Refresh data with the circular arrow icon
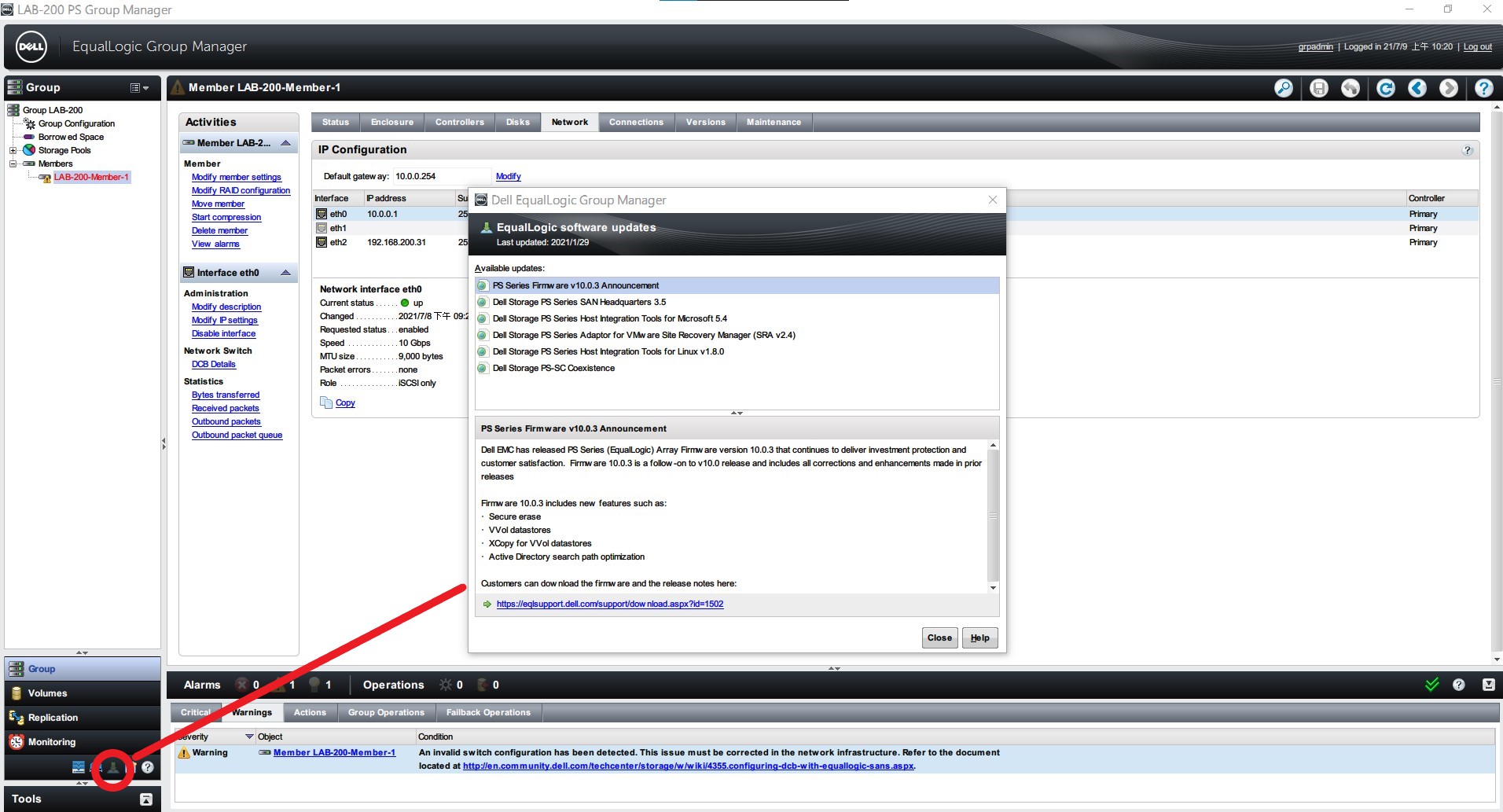 (x=1386, y=88)
